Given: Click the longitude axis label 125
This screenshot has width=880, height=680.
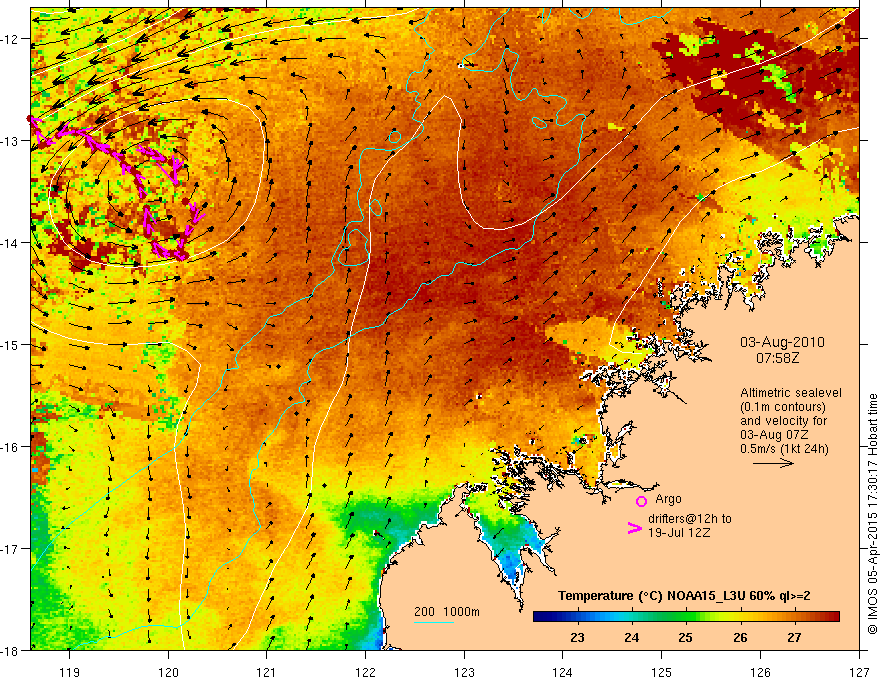Looking at the screenshot, I should coord(662,672).
